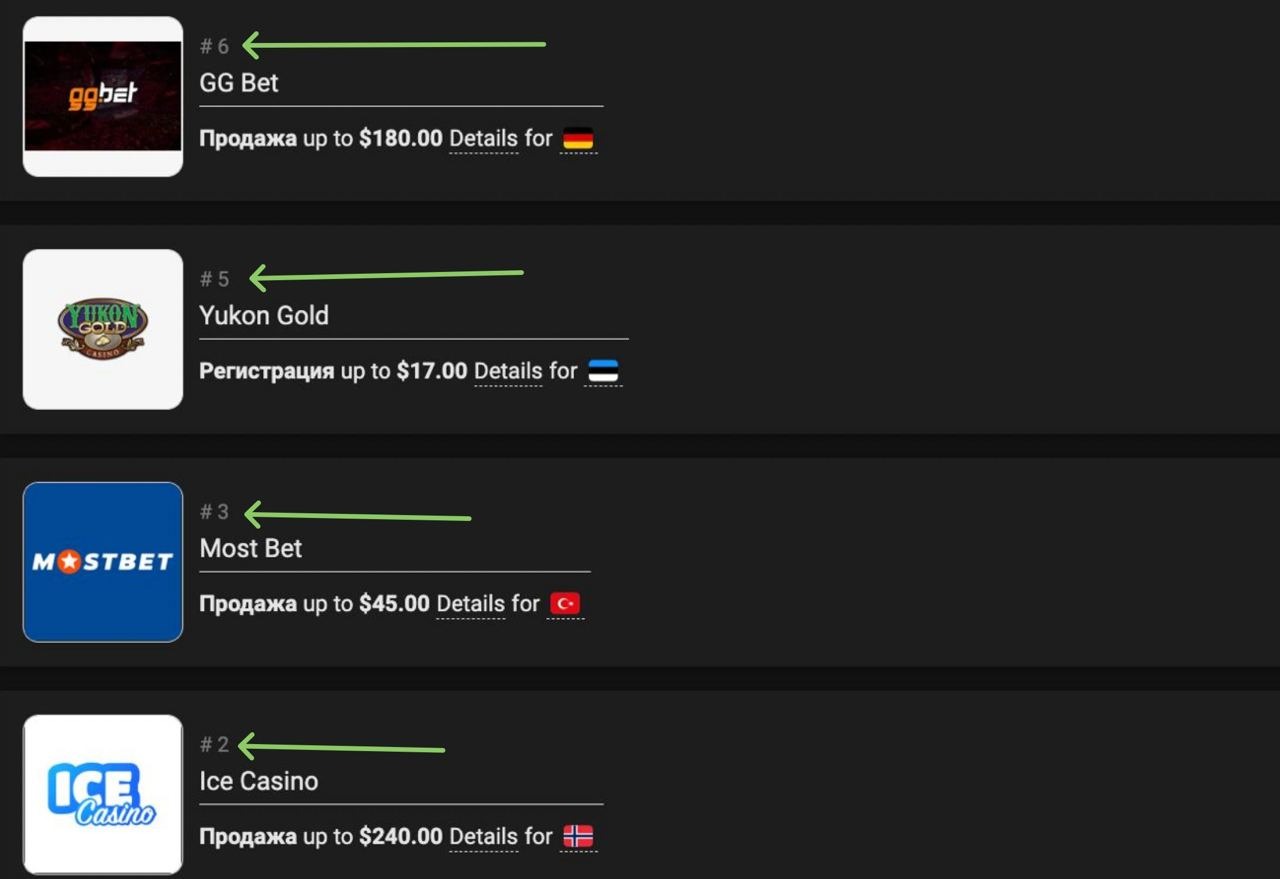Viewport: 1280px width, 879px height.
Task: Open Details link for Most Bet
Action: click(x=471, y=604)
